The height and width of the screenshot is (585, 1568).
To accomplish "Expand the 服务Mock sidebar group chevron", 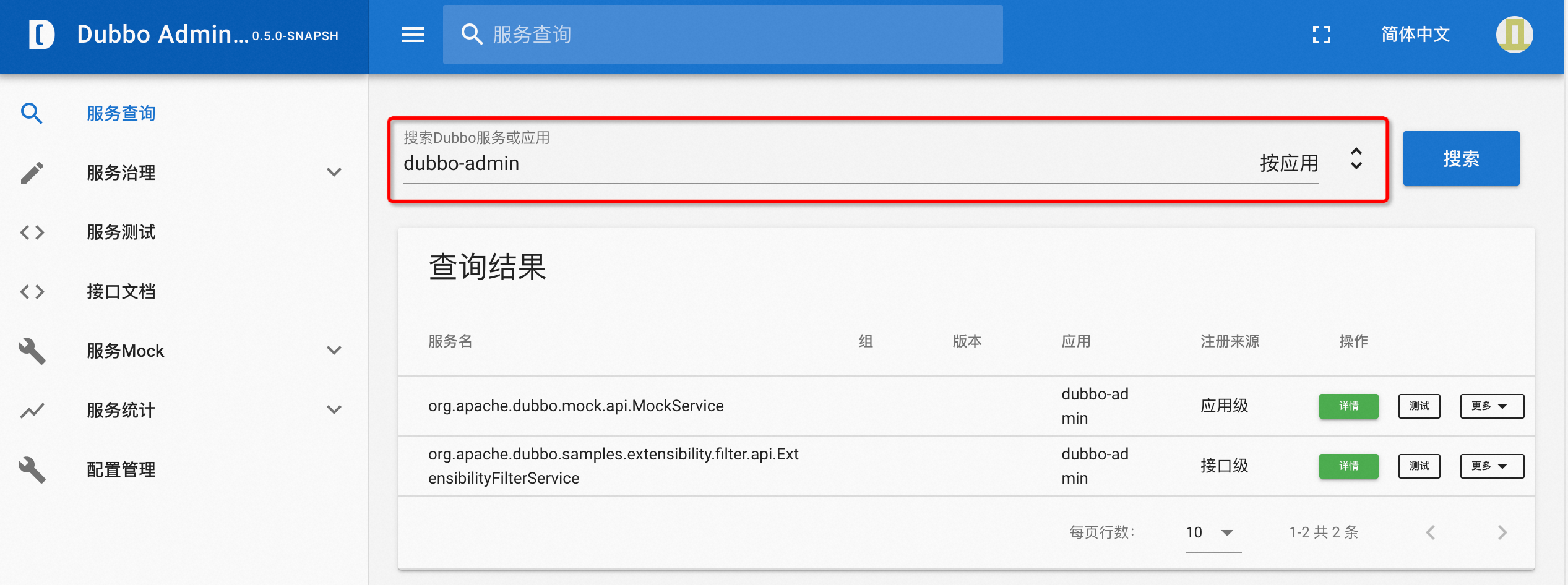I will (x=334, y=351).
